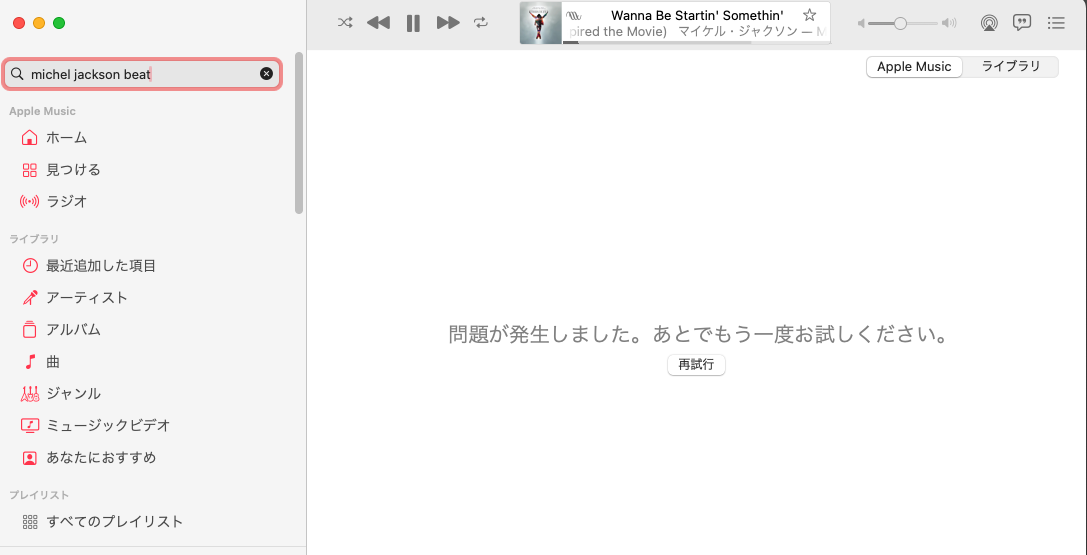Viewport: 1087px width, 555px height.
Task: Click the magnifying glass search icon
Action: 17,74
